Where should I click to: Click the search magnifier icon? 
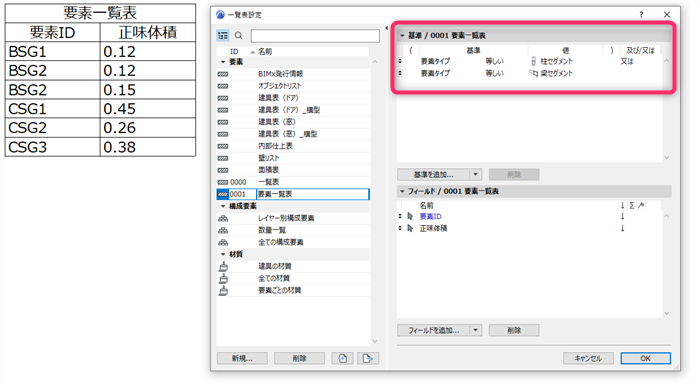[239, 35]
